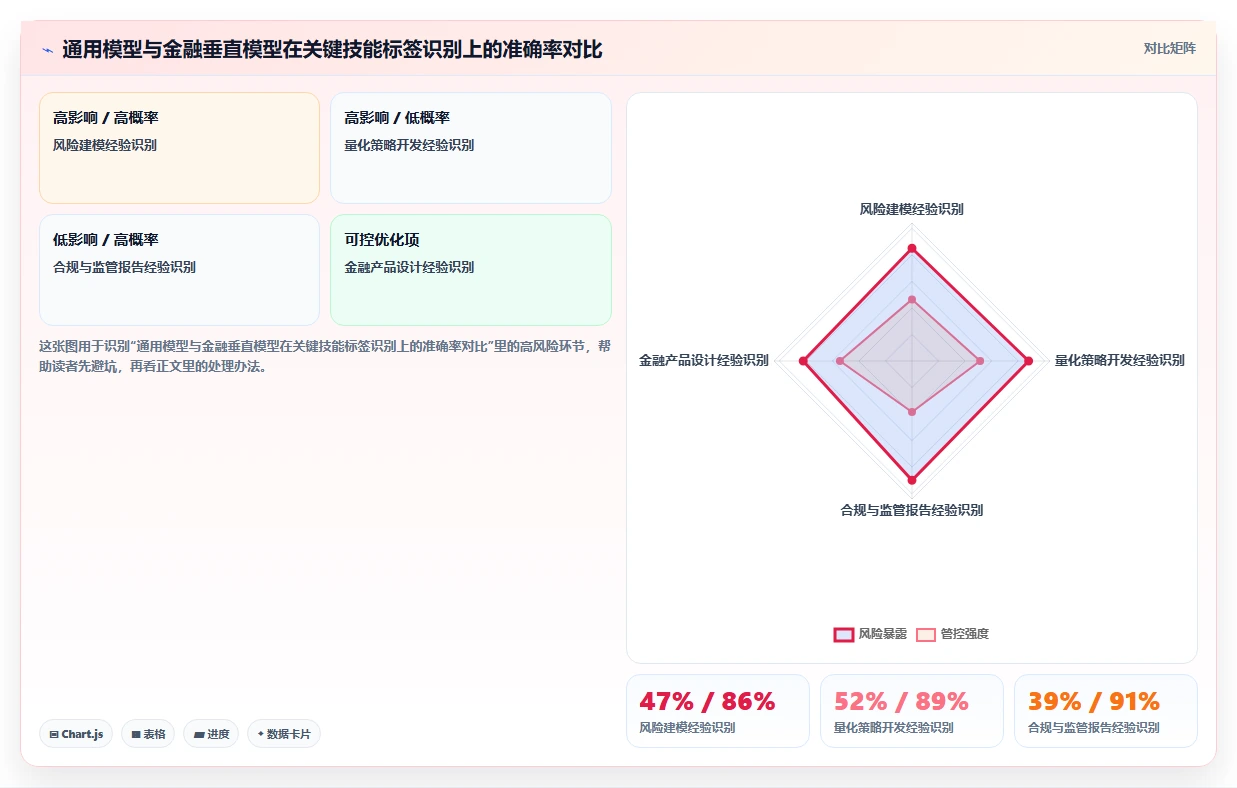Click the 对比矩阵 label in the header

(x=1169, y=48)
